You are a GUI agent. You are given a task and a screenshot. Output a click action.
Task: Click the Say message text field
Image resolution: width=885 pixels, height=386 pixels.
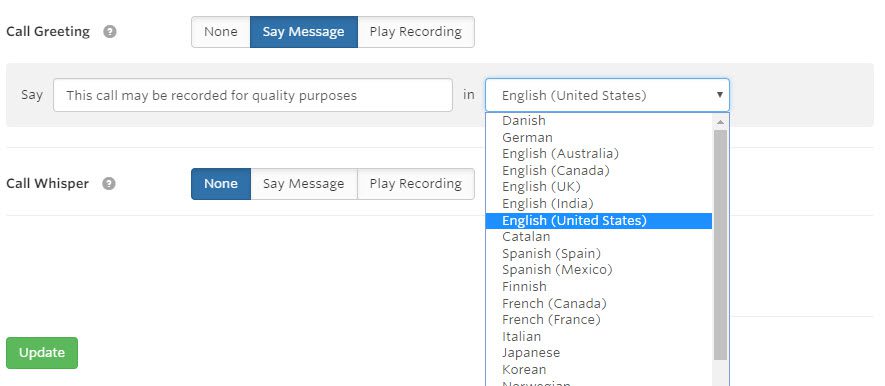pos(253,95)
